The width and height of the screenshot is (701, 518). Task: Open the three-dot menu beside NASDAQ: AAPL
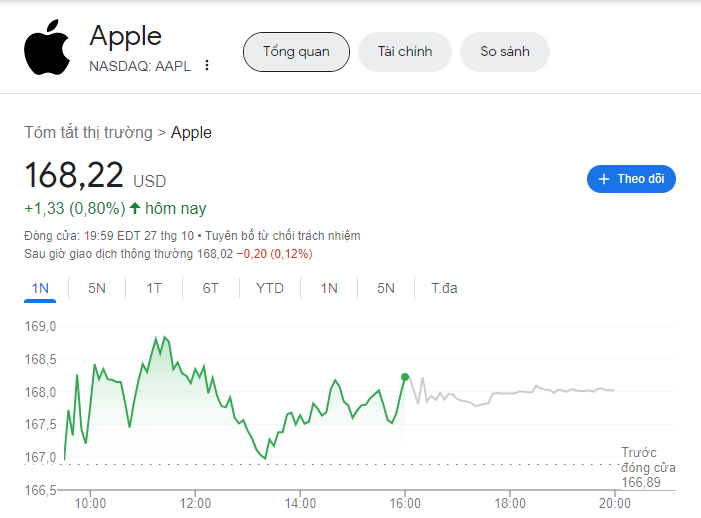pyautogui.click(x=207, y=66)
